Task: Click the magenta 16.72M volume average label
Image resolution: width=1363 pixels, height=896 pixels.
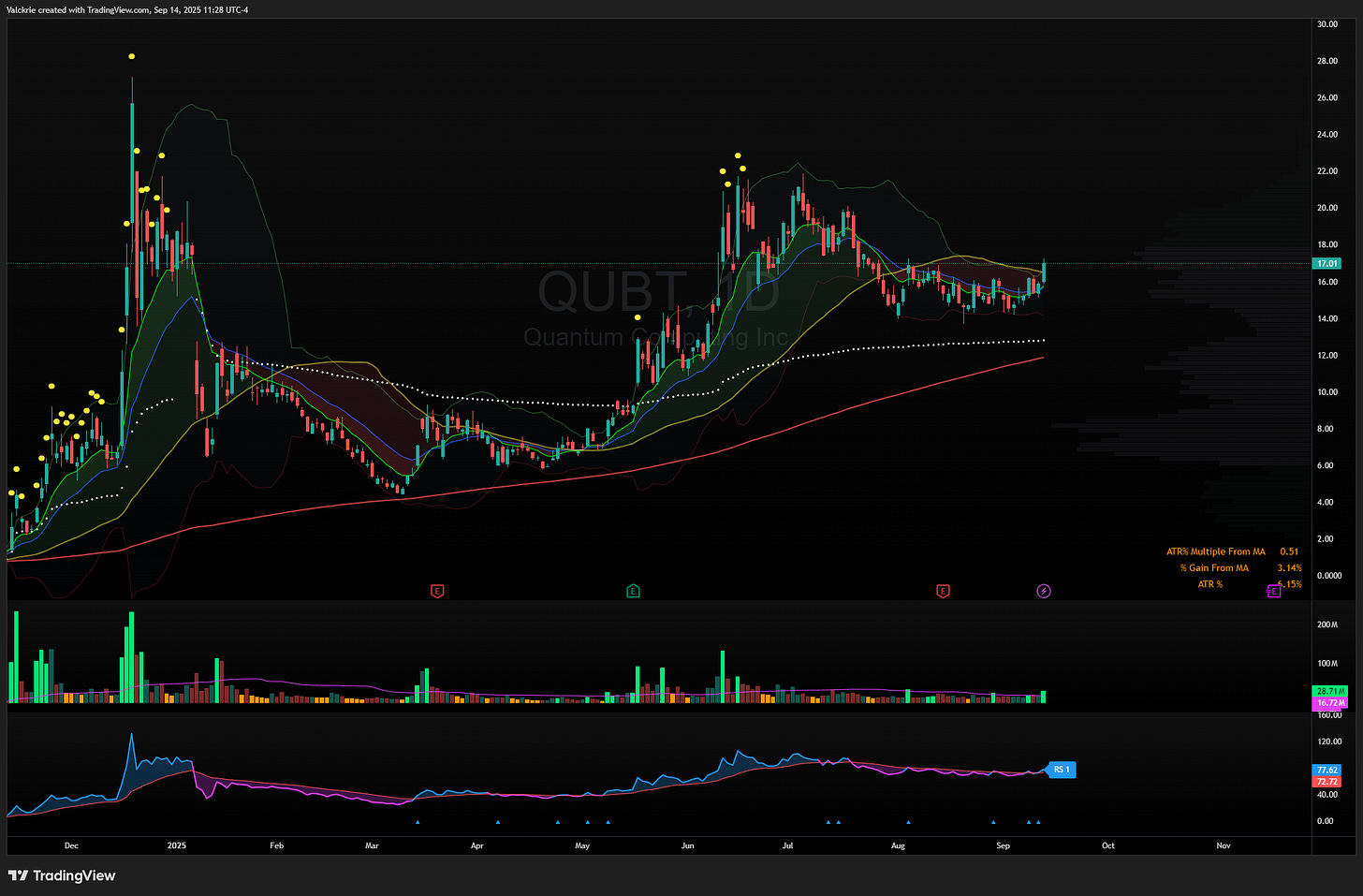Action: tap(1330, 702)
